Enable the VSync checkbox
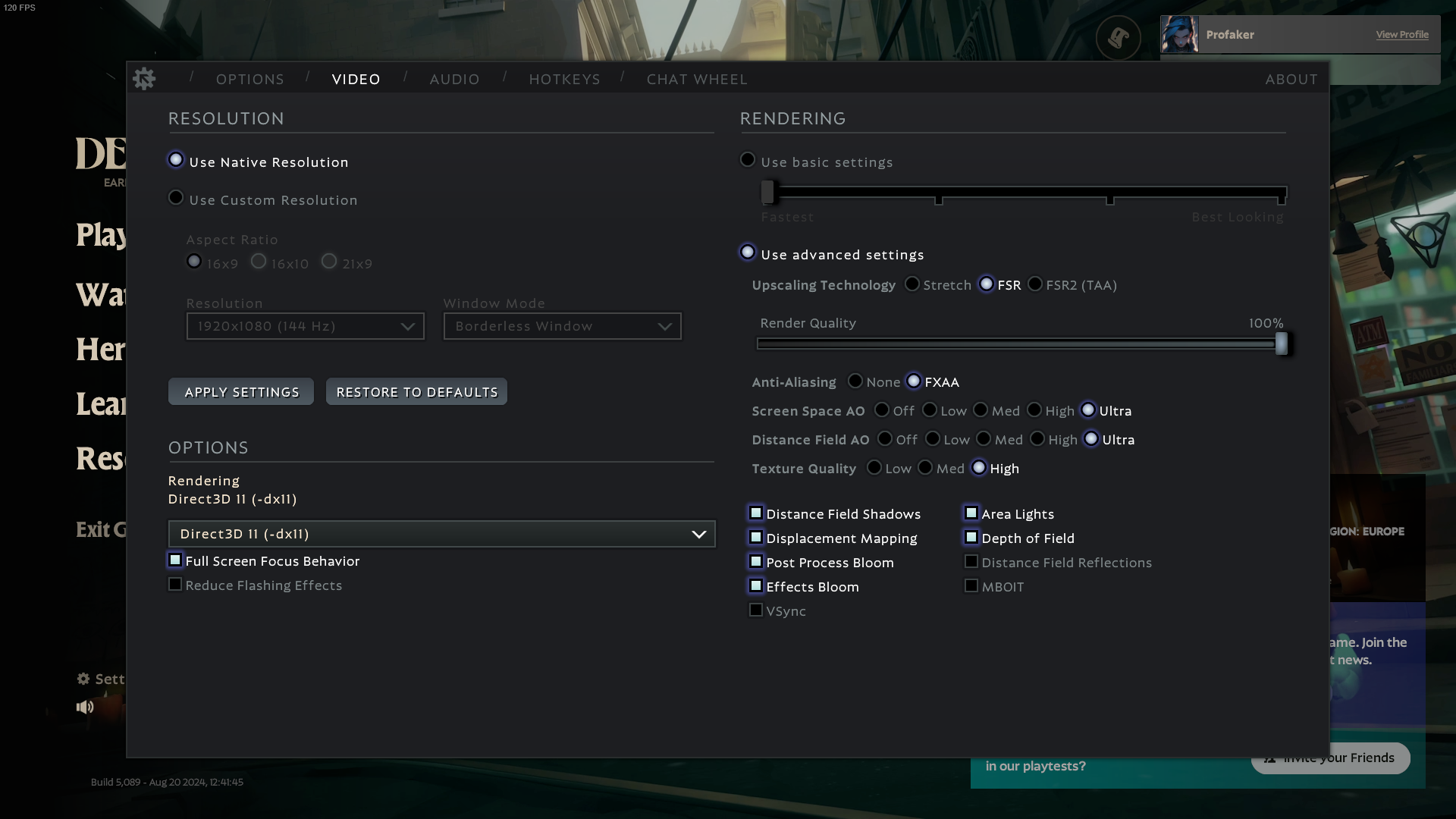The height and width of the screenshot is (819, 1456). pyautogui.click(x=756, y=610)
